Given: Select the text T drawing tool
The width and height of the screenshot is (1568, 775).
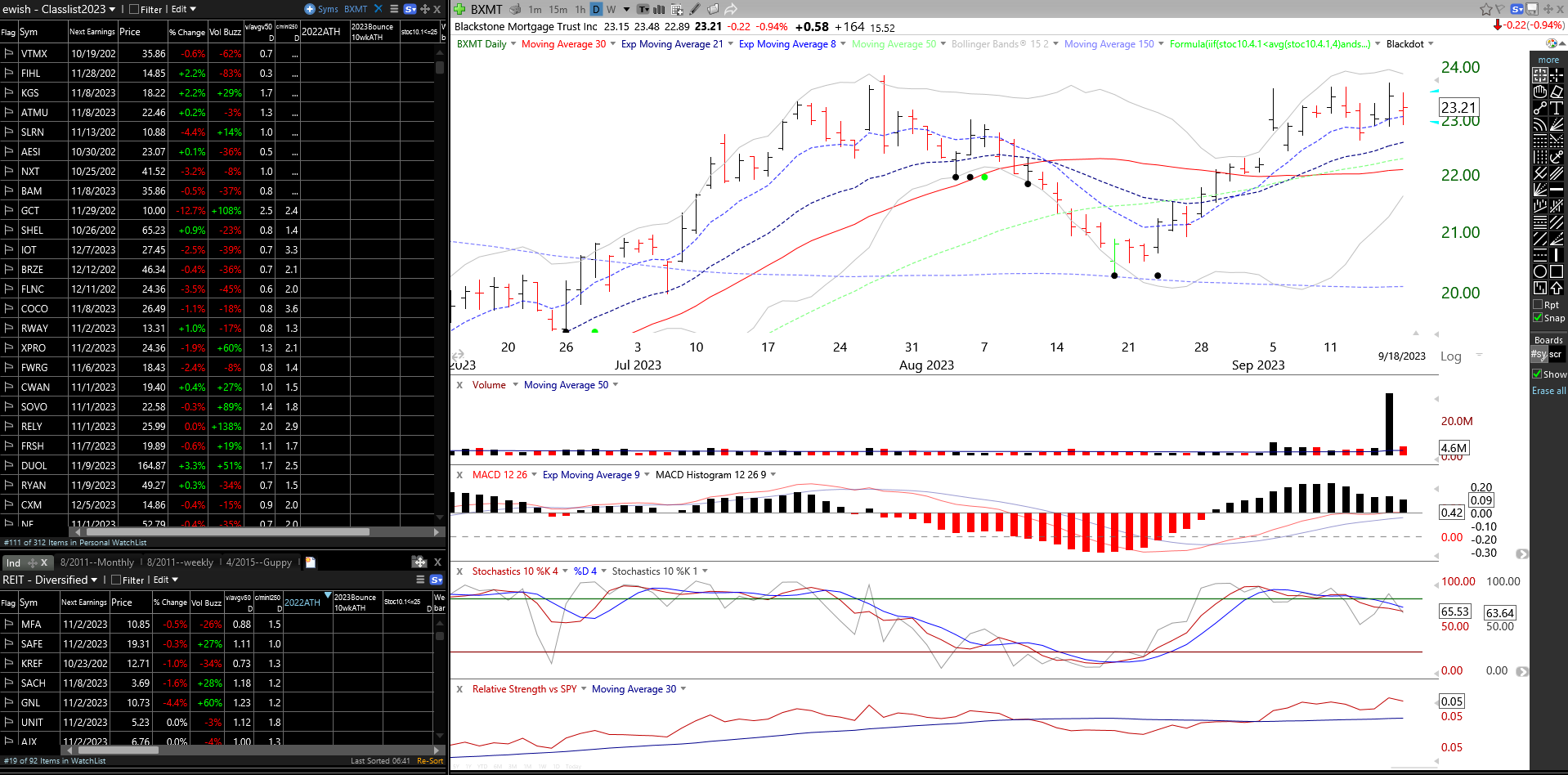Looking at the screenshot, I should pos(1557,107).
